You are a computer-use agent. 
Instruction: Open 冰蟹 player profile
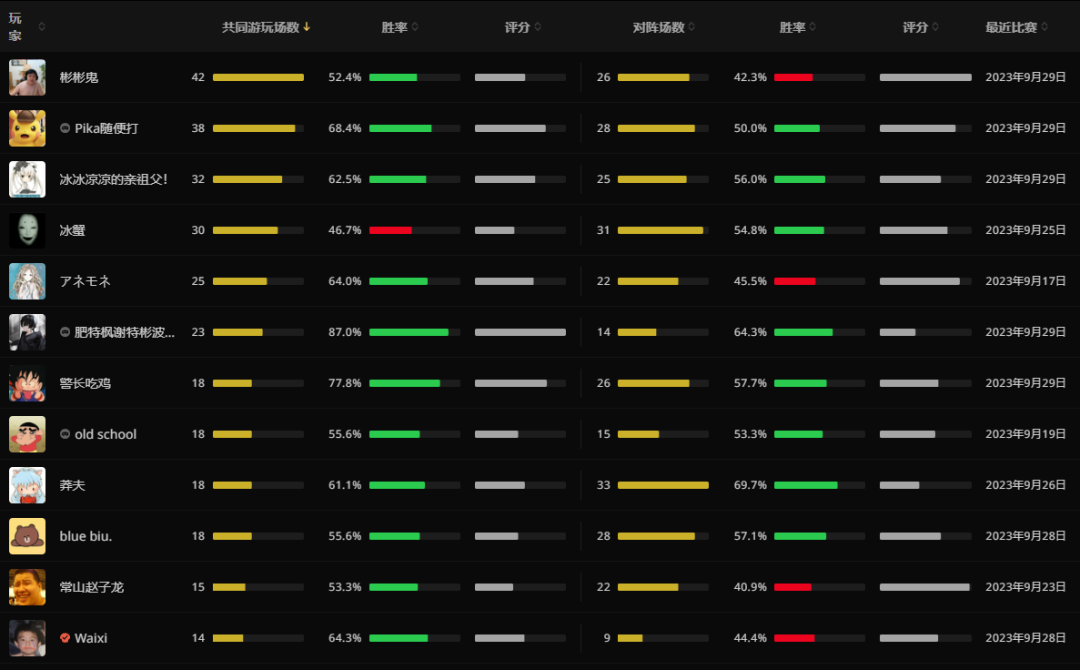point(72,230)
